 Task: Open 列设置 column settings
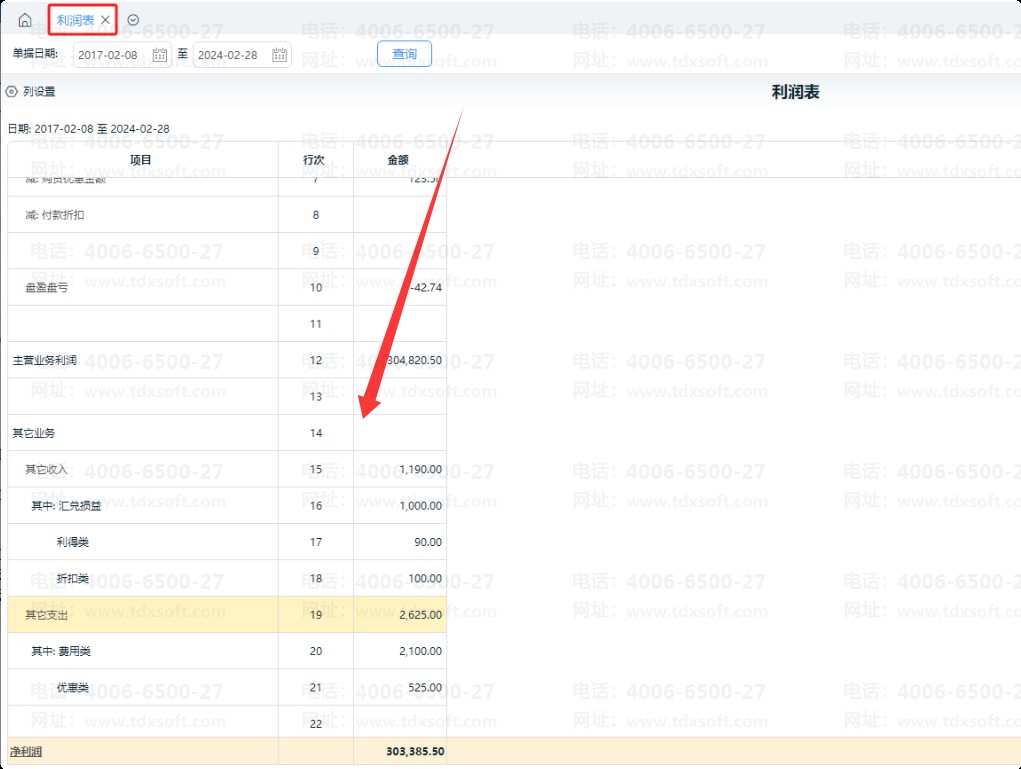[39, 92]
